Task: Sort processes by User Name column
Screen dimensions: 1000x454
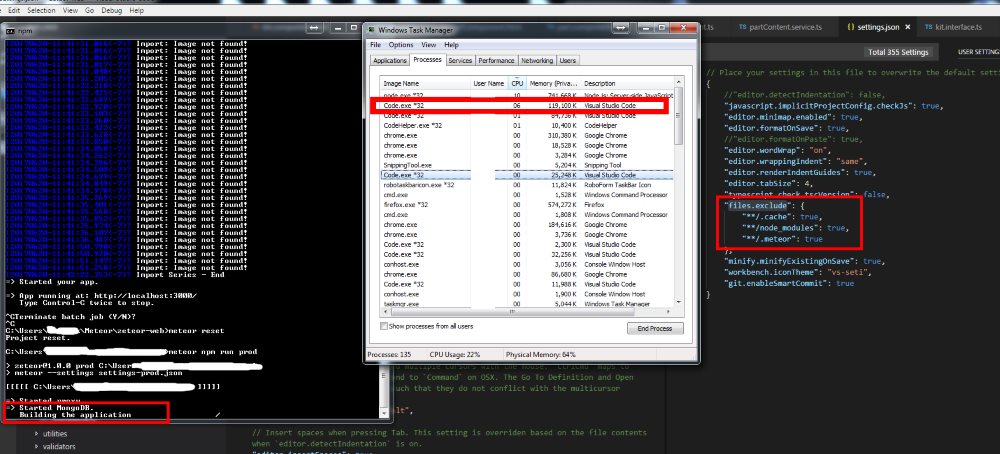Action: click(x=489, y=84)
